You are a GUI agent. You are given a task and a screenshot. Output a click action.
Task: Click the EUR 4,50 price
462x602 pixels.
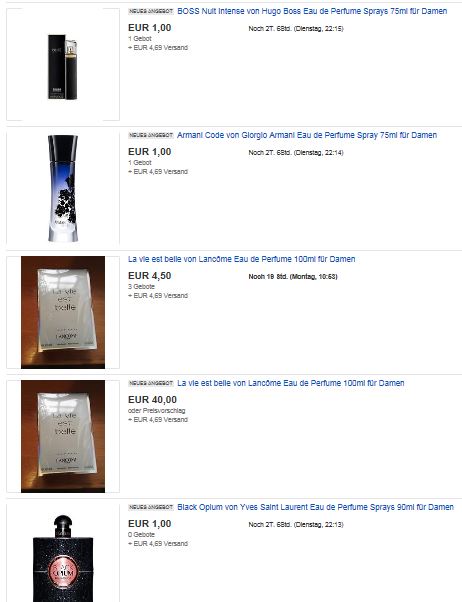click(149, 276)
